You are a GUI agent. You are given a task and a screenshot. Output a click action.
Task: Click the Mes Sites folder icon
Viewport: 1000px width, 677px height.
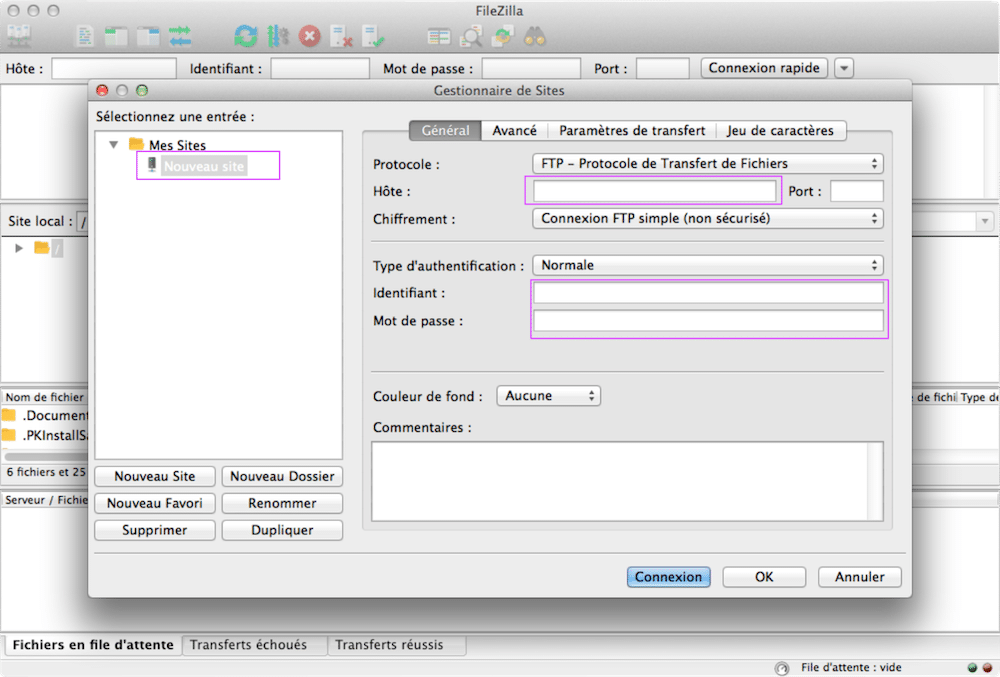[136, 143]
